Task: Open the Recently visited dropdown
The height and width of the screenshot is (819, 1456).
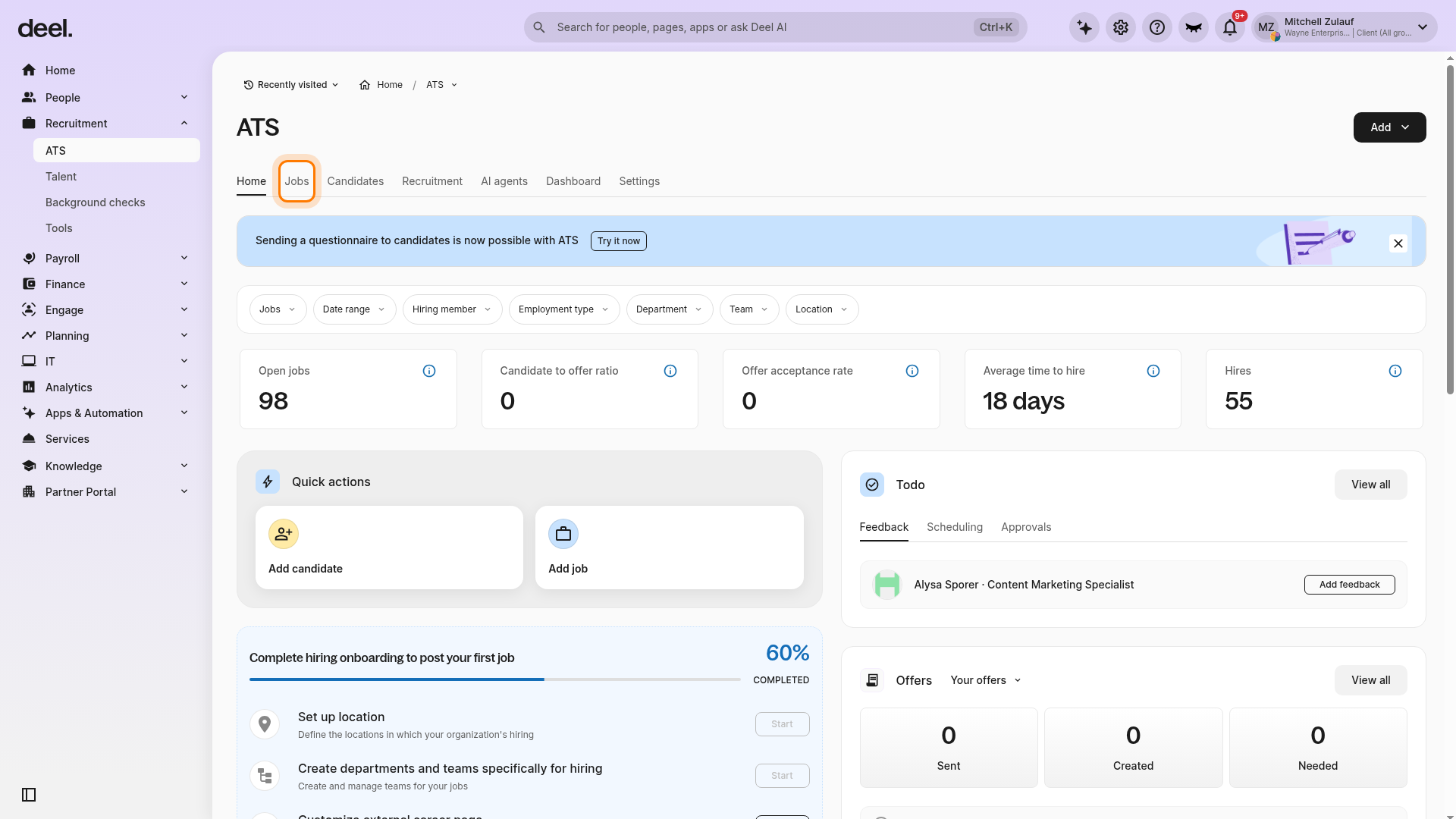Action: tap(291, 85)
